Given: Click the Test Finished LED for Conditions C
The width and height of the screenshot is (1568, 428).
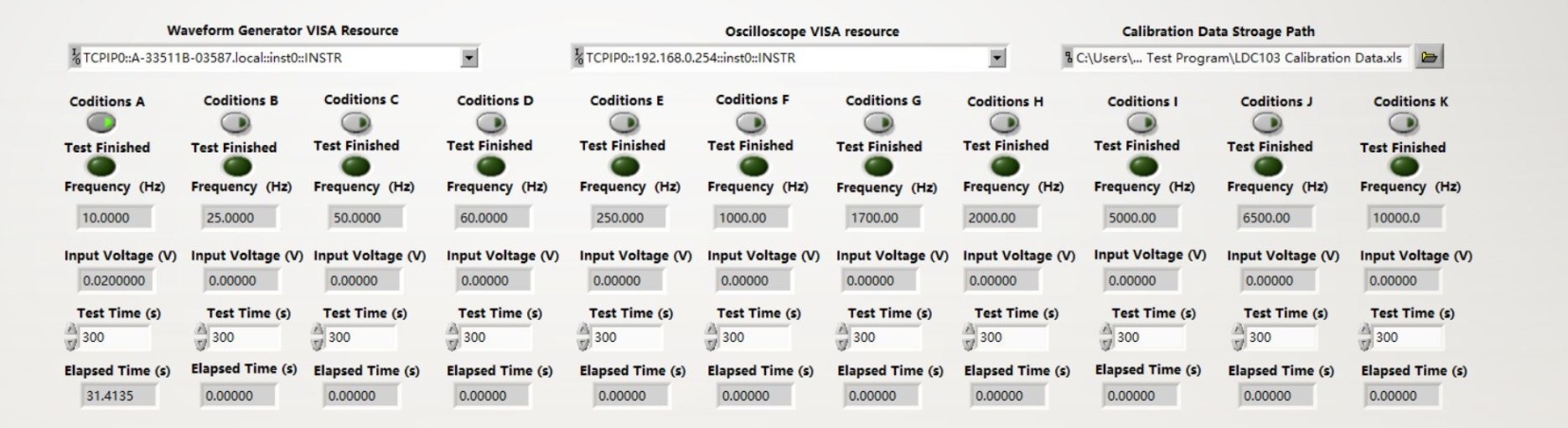Looking at the screenshot, I should pyautogui.click(x=356, y=167).
